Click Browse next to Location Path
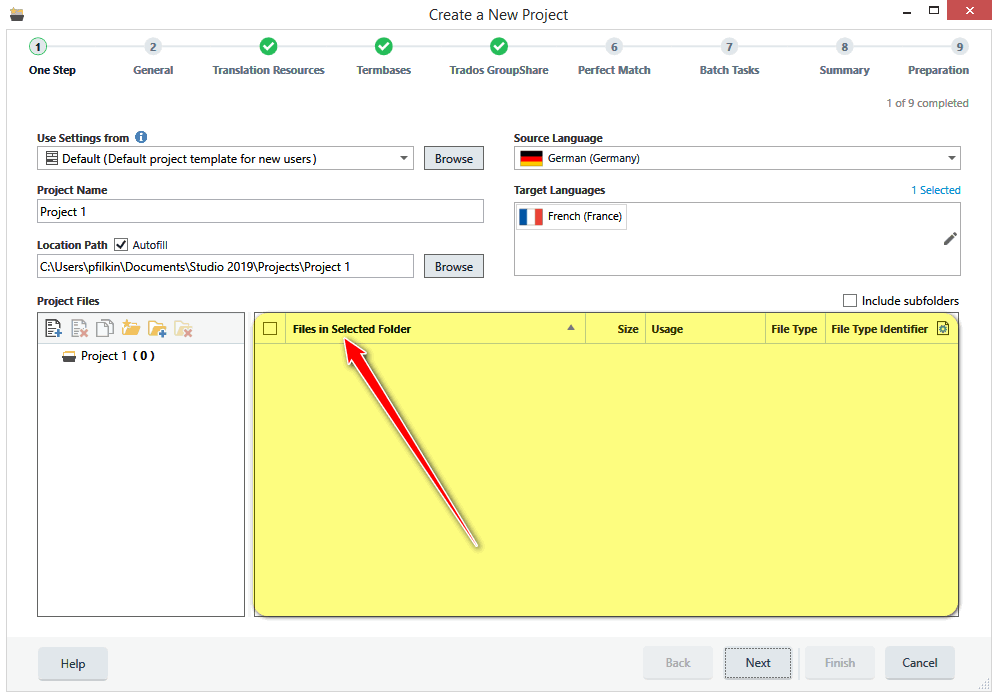This screenshot has width=994, height=697. point(454,266)
